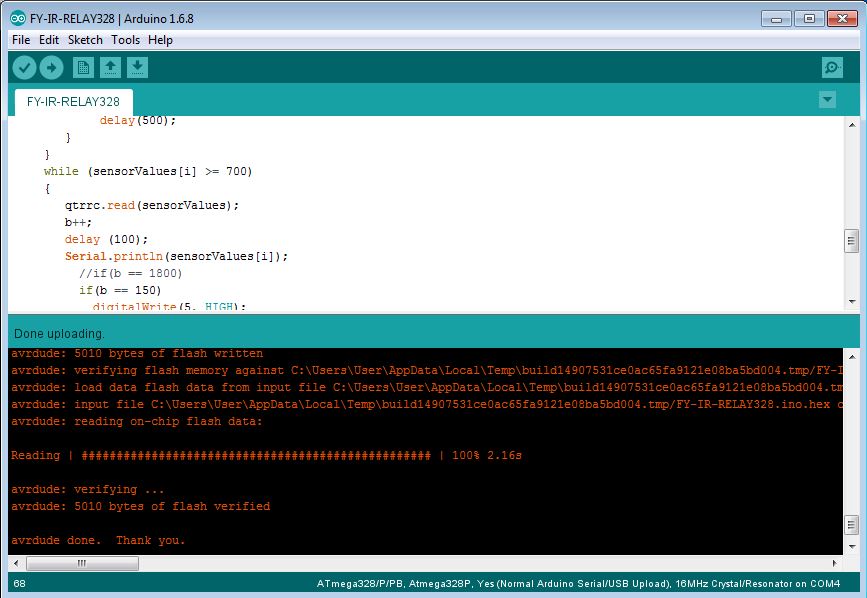Click the 'delay(500);' code line
Screen dimensions: 867x598
(138, 120)
